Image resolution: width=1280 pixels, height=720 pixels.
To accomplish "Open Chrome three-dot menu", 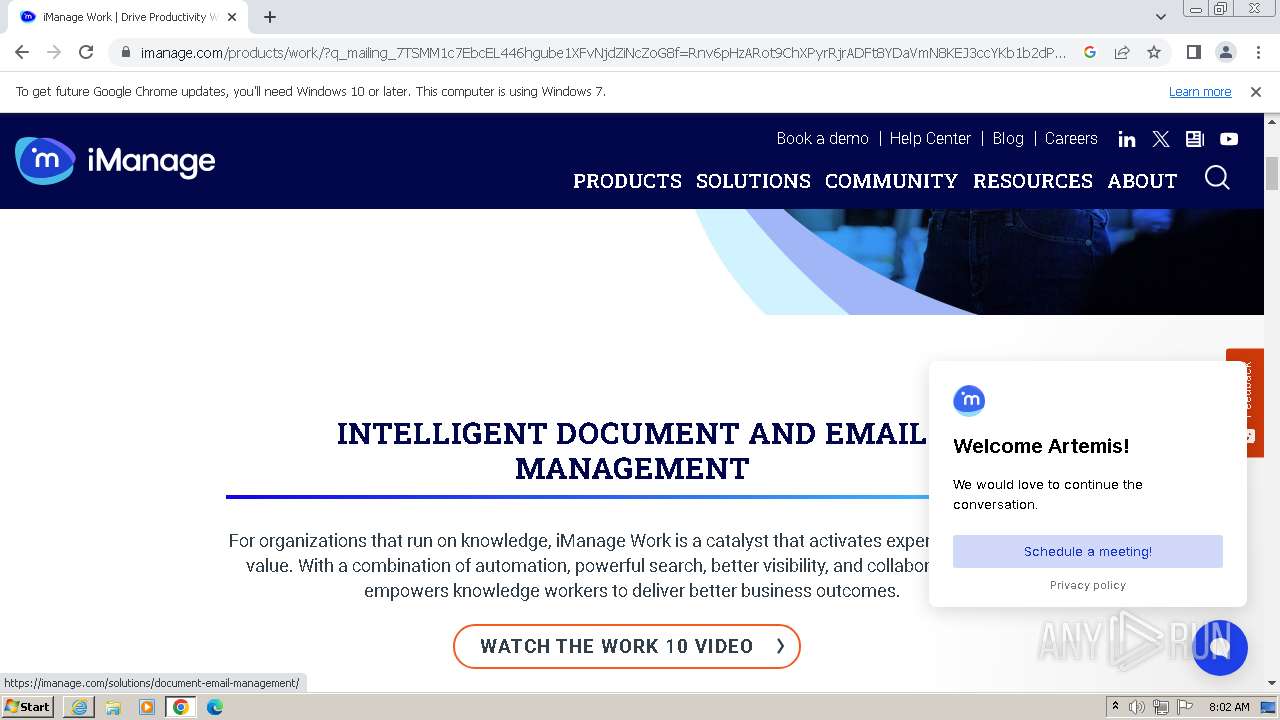I will (1257, 52).
